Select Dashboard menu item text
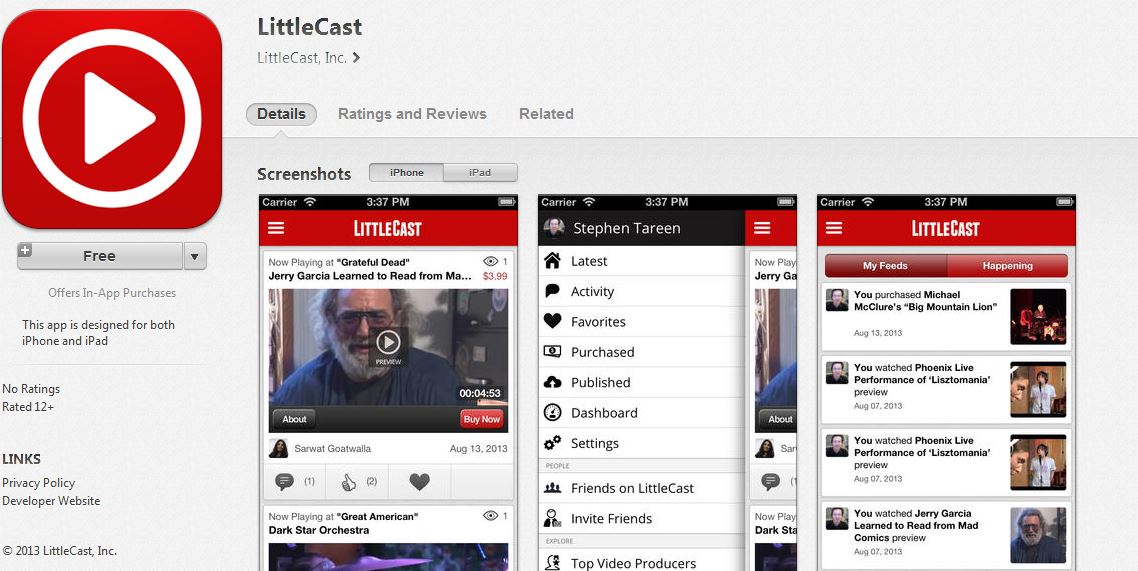The image size is (1138, 571). [x=605, y=413]
